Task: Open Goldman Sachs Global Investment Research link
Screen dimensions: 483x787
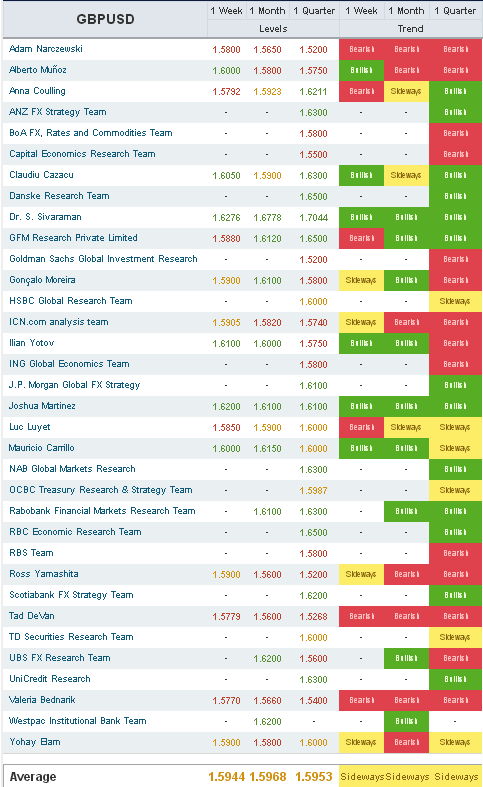Action: pos(103,259)
